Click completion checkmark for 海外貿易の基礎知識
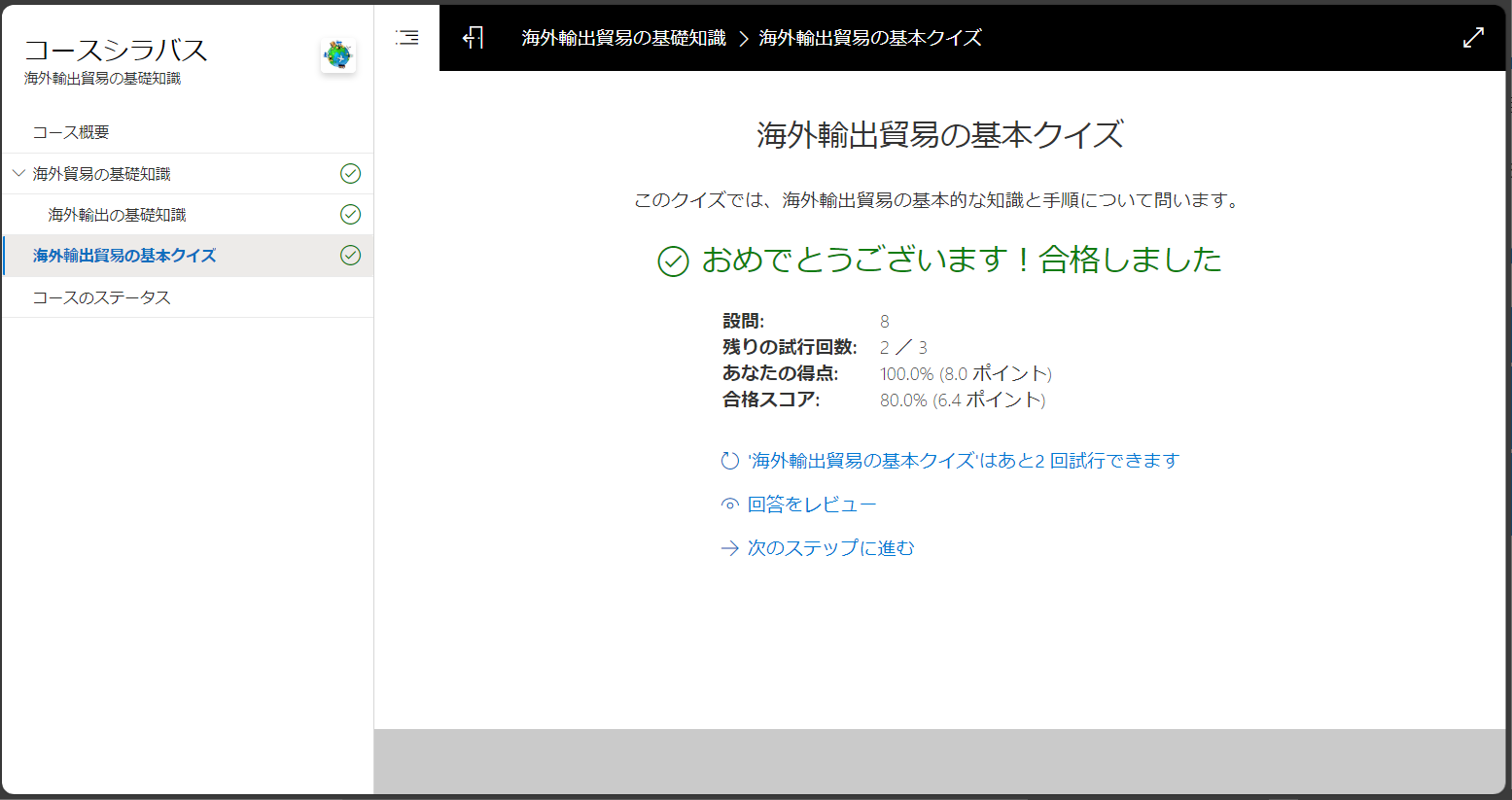The width and height of the screenshot is (1512, 800). point(351,174)
